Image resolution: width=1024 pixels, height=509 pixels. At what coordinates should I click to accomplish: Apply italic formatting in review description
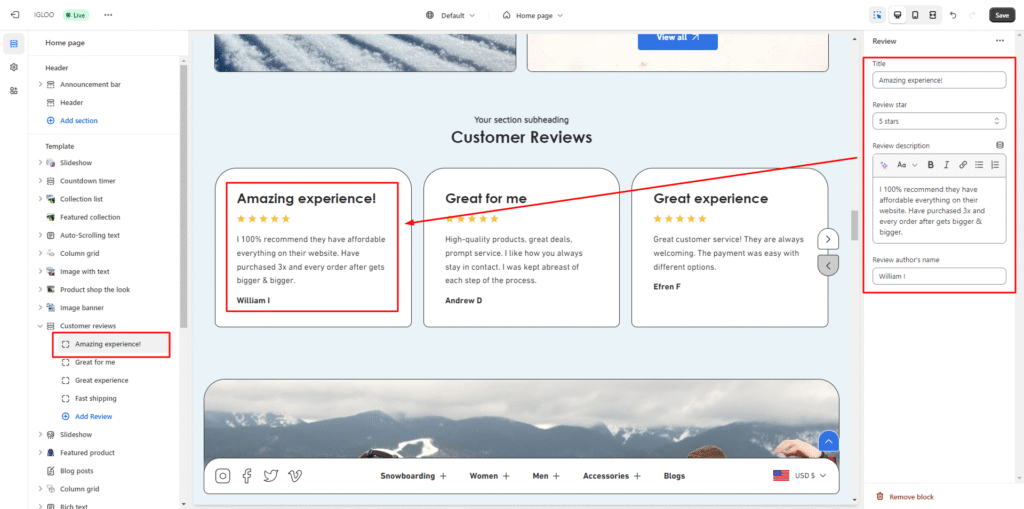tap(946, 164)
